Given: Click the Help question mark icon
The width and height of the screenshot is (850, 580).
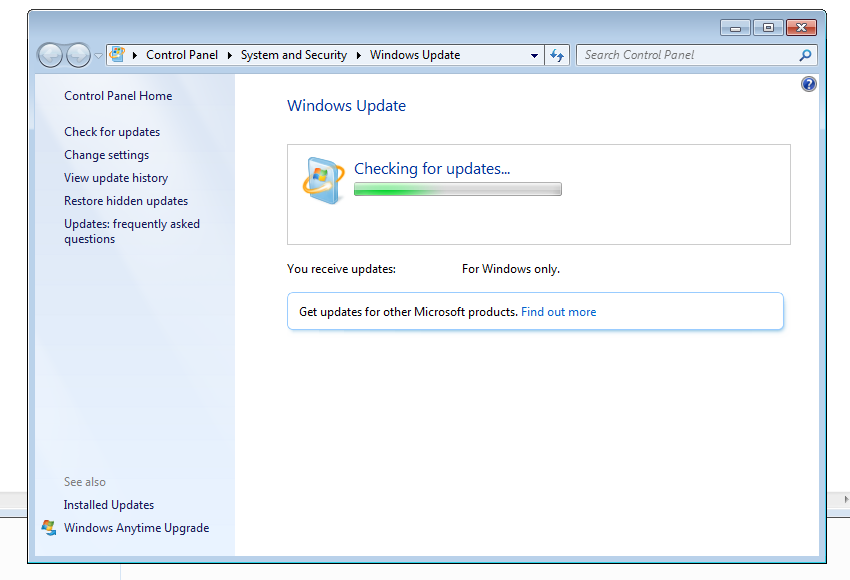Looking at the screenshot, I should coord(808,84).
